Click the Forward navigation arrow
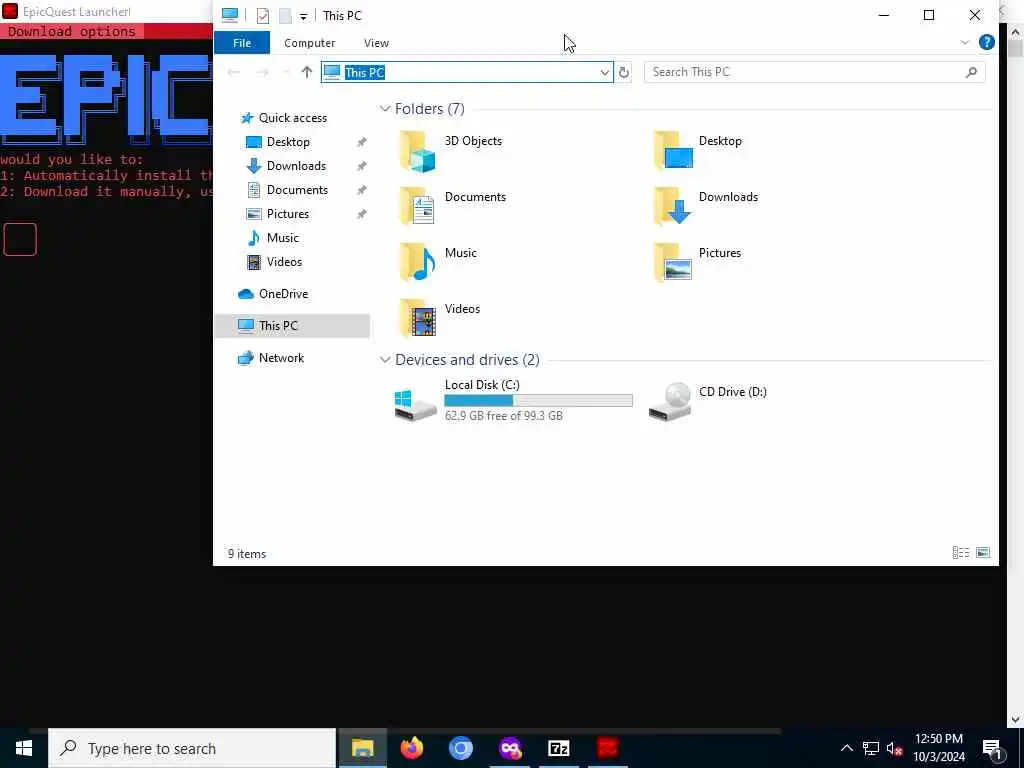 point(262,72)
